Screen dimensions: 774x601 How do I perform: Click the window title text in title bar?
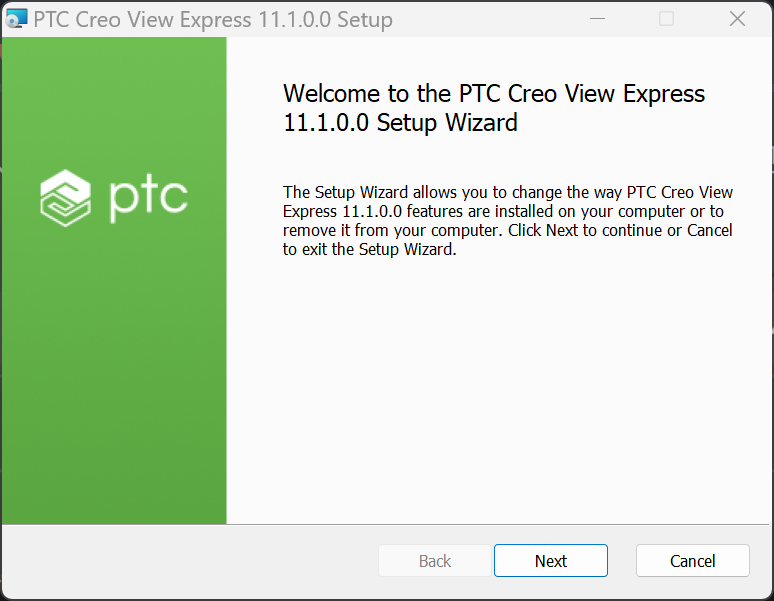coord(213,20)
